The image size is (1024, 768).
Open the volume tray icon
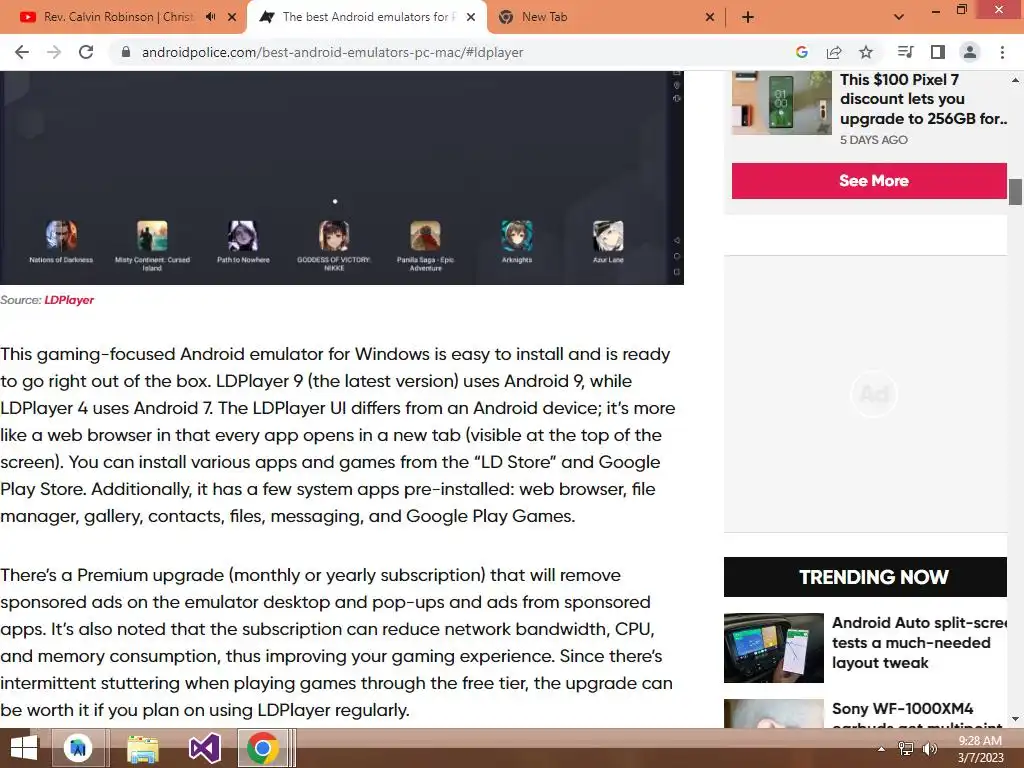point(930,749)
